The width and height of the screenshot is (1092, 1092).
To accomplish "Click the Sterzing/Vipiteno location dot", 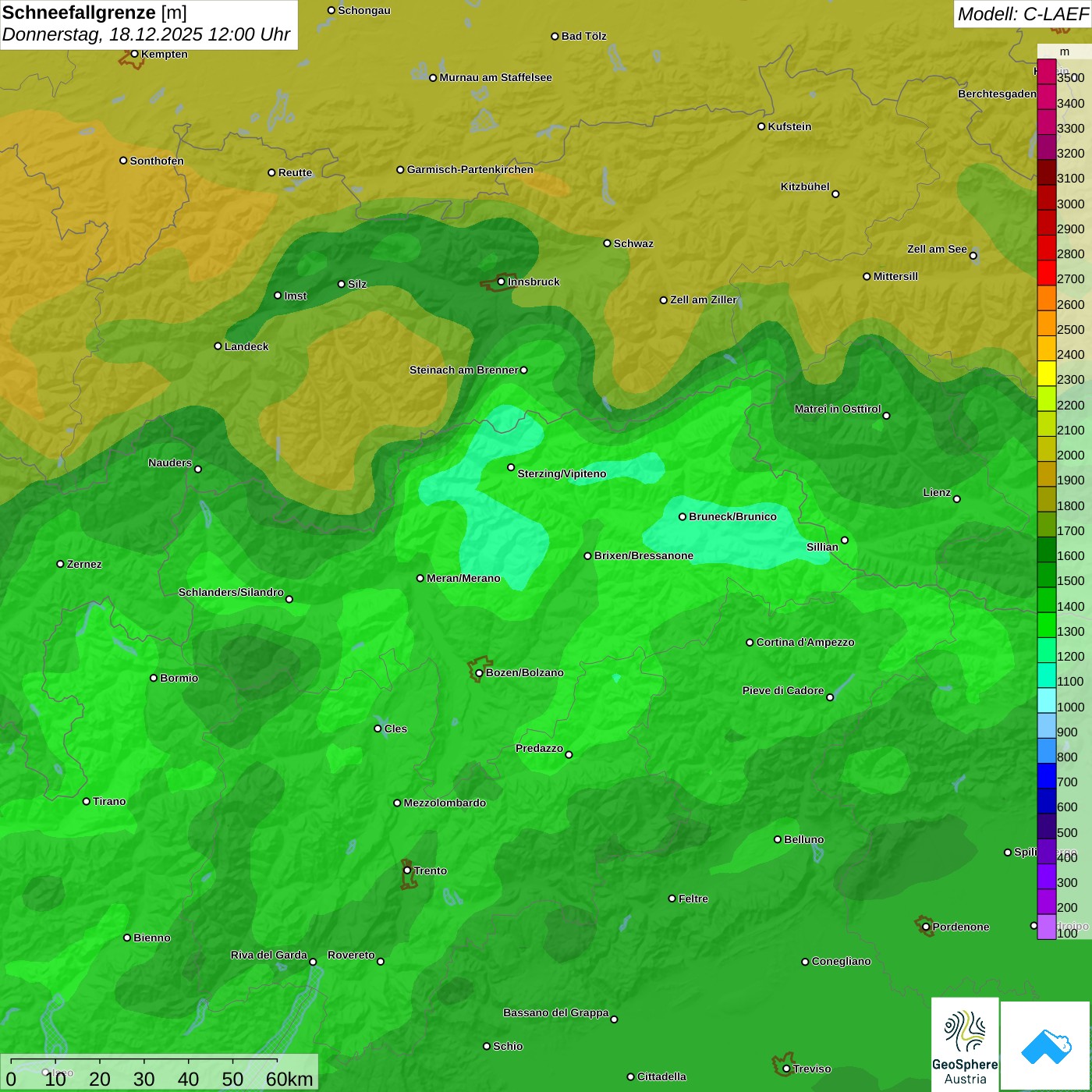I will point(511,467).
